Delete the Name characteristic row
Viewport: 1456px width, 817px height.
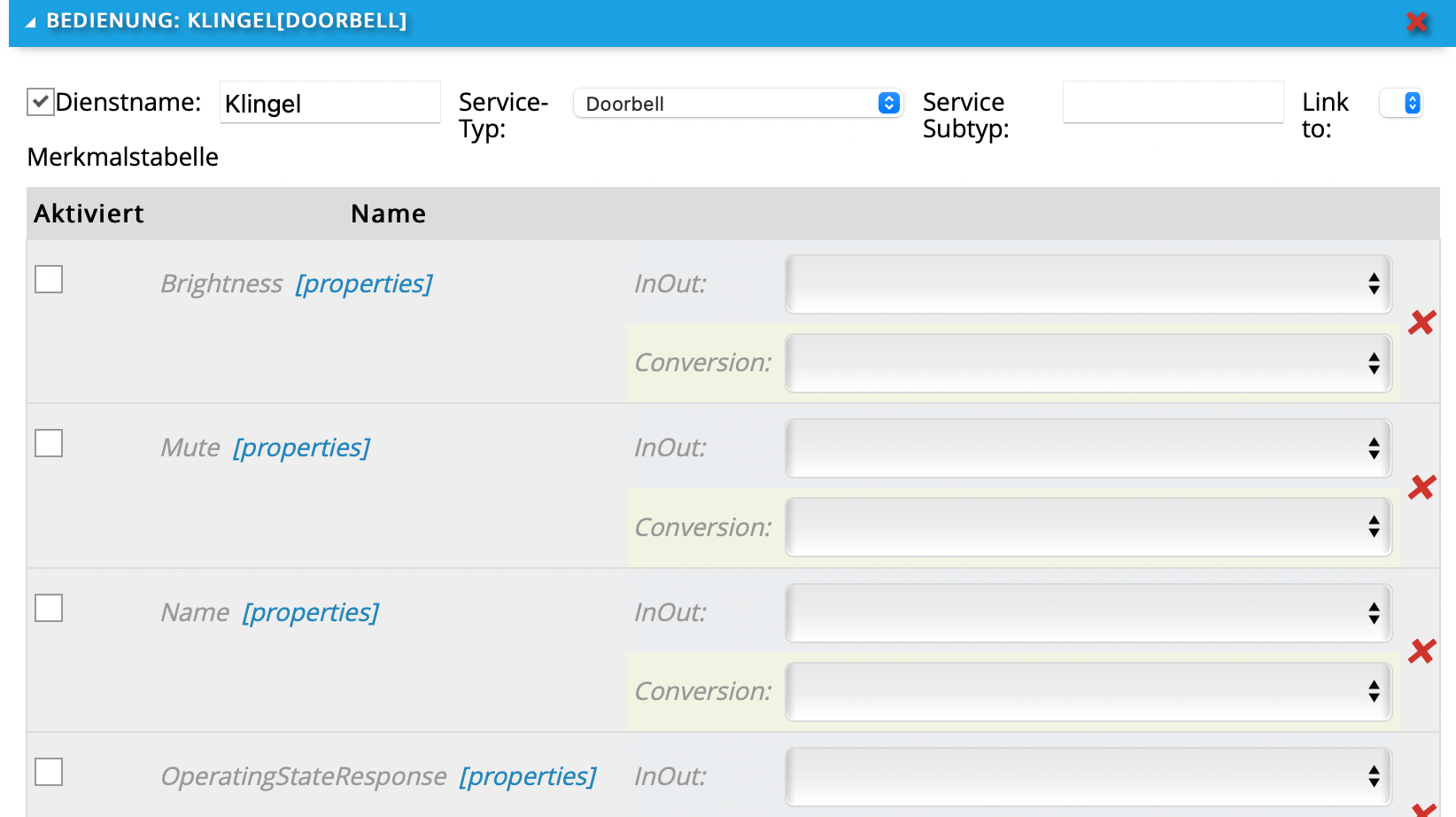point(1421,651)
